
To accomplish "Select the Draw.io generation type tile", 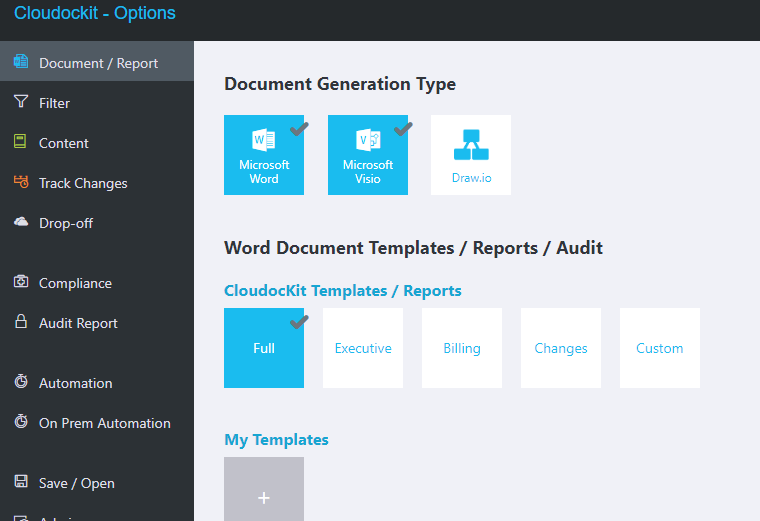I will [x=471, y=155].
